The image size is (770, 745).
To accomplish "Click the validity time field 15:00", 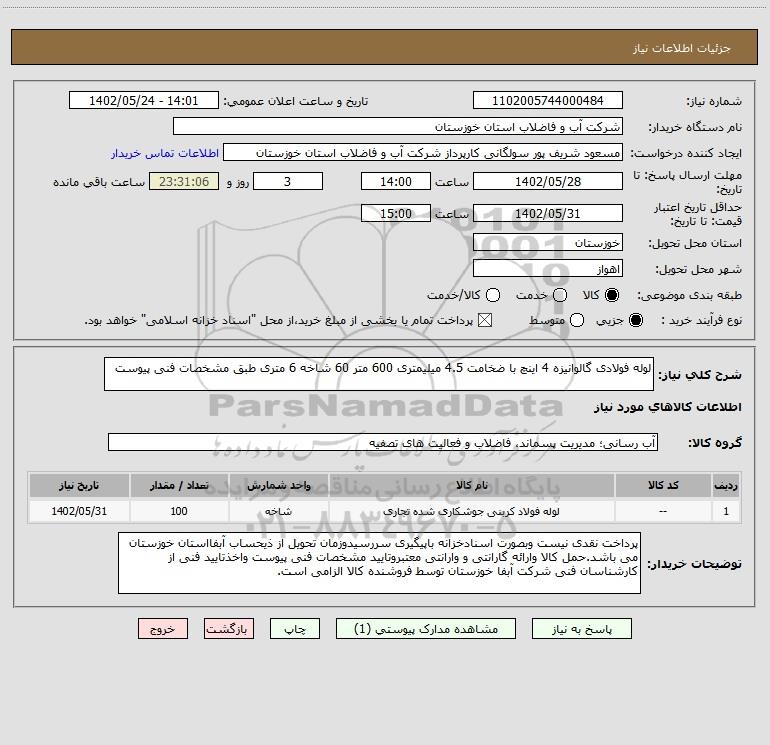I will 396,213.
